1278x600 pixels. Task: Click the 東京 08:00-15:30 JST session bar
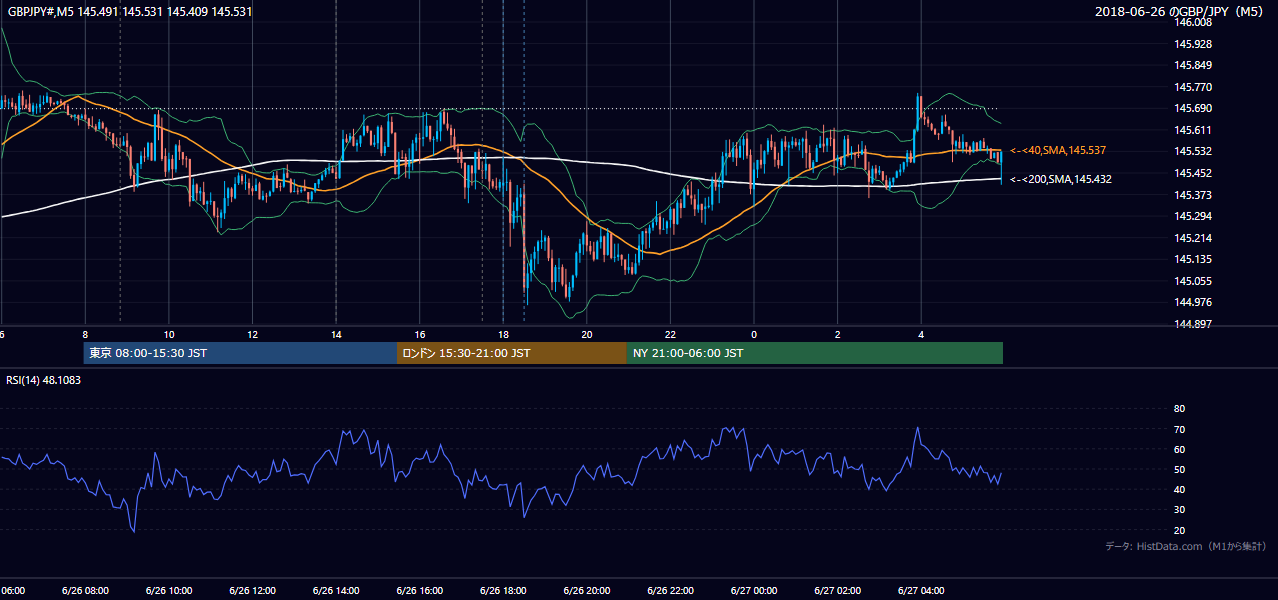[240, 353]
